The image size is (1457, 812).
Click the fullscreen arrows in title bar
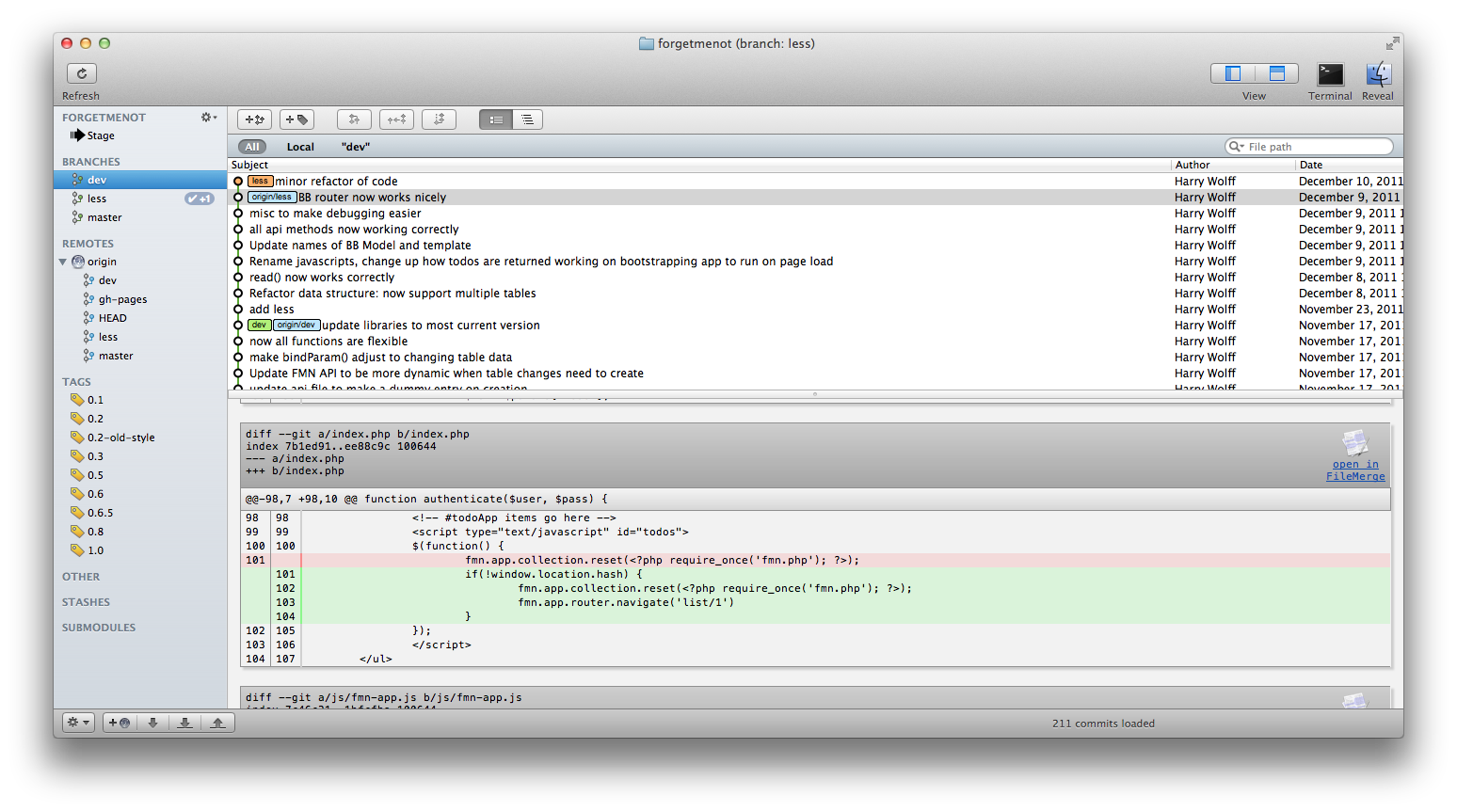(x=1392, y=43)
